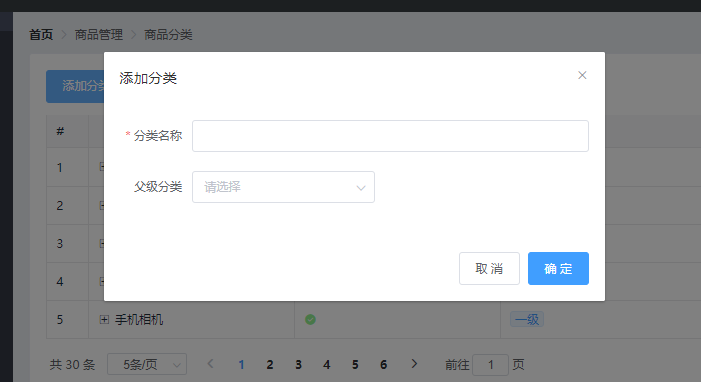The image size is (701, 382).
Task: Close the 添加分类 dialog with the X
Action: coord(582,75)
